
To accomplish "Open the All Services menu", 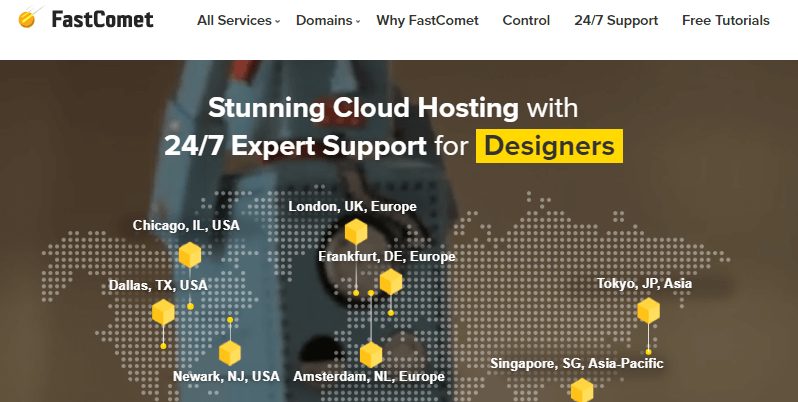I will point(235,20).
